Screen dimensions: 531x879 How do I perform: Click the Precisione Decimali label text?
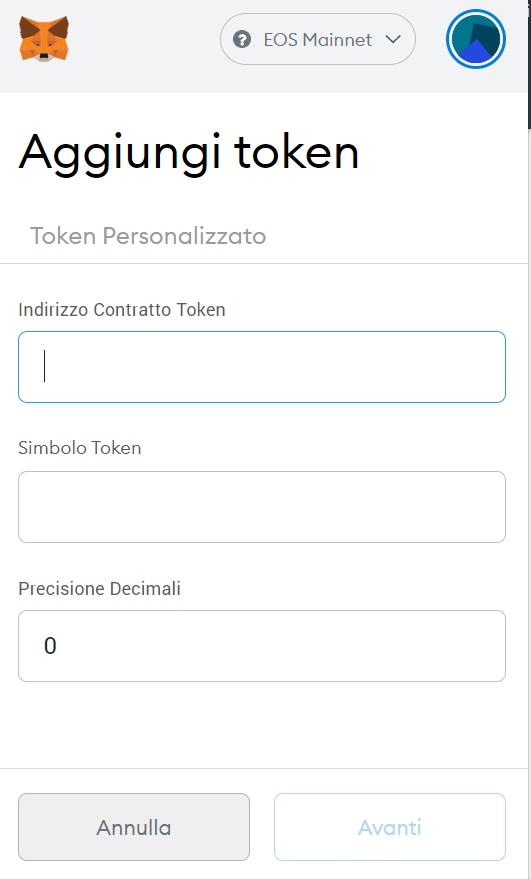[99, 589]
